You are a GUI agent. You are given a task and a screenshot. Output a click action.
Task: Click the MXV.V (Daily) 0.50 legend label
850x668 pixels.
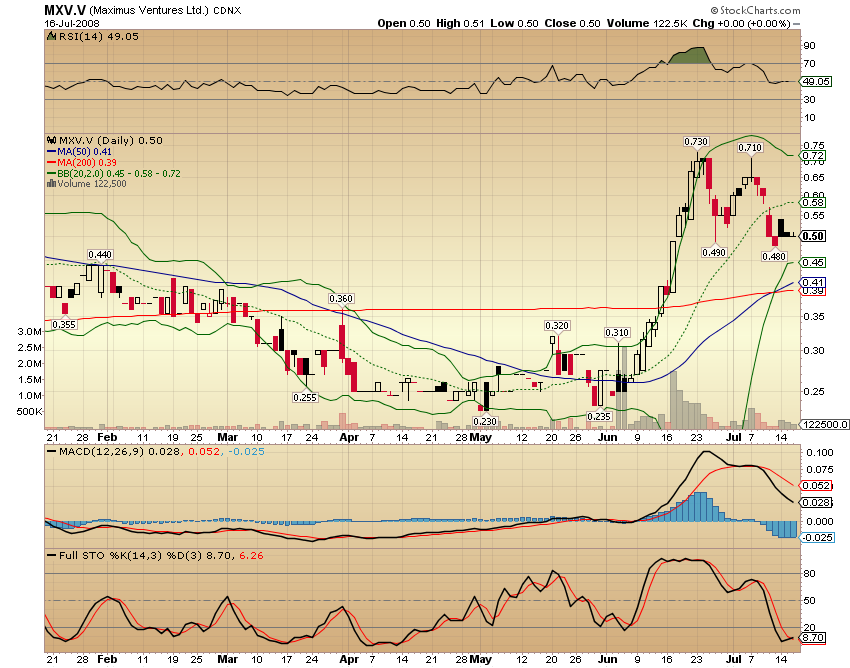click(x=111, y=140)
